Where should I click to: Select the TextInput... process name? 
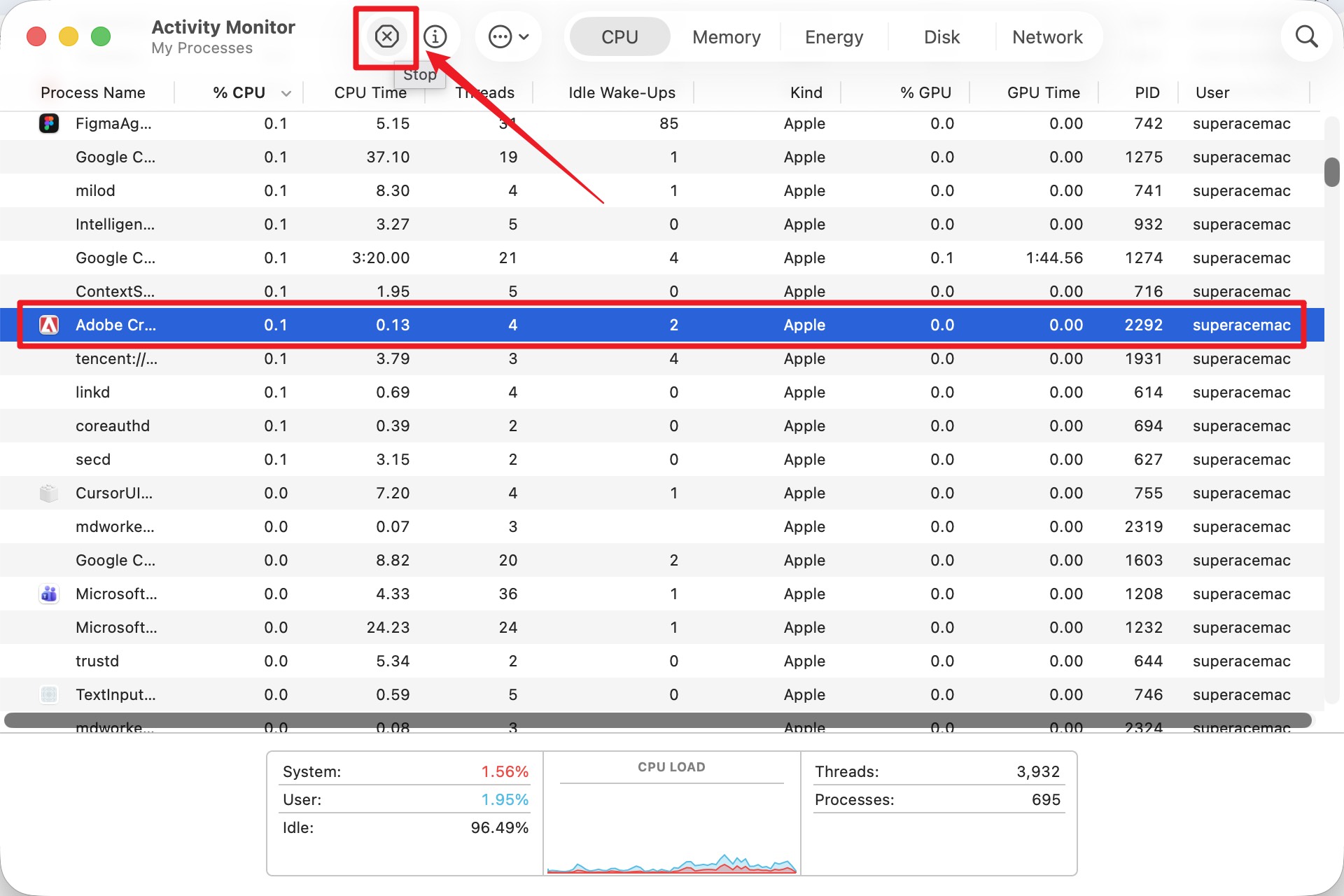pyautogui.click(x=115, y=694)
